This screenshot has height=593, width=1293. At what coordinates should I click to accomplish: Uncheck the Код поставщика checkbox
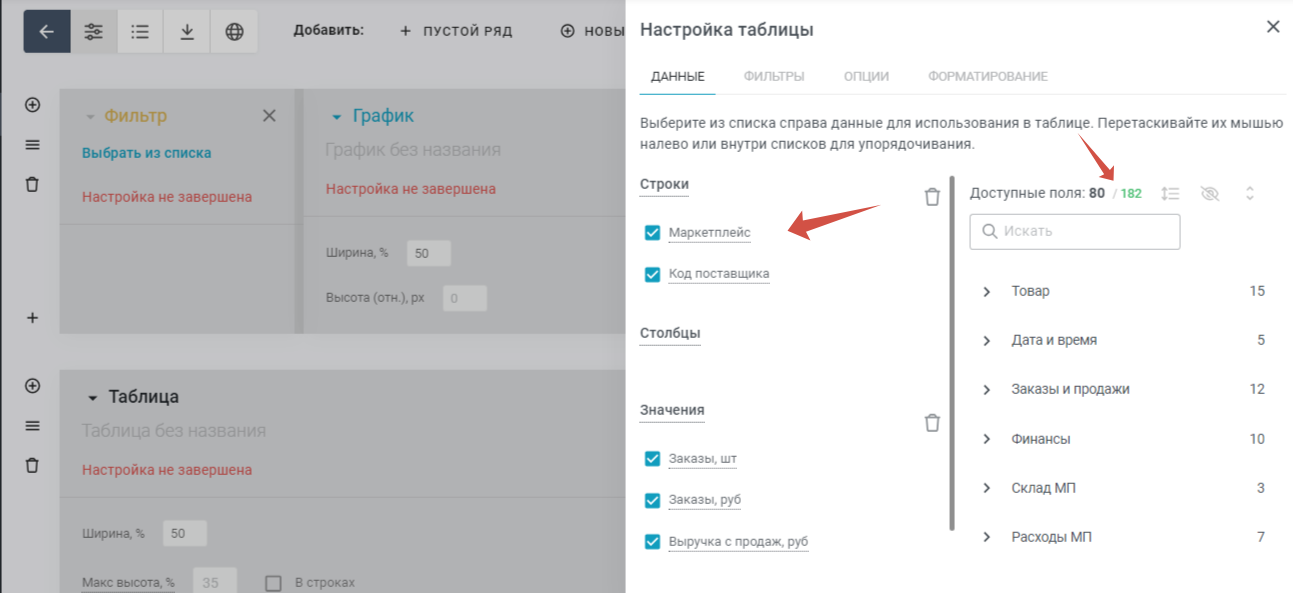coord(653,274)
